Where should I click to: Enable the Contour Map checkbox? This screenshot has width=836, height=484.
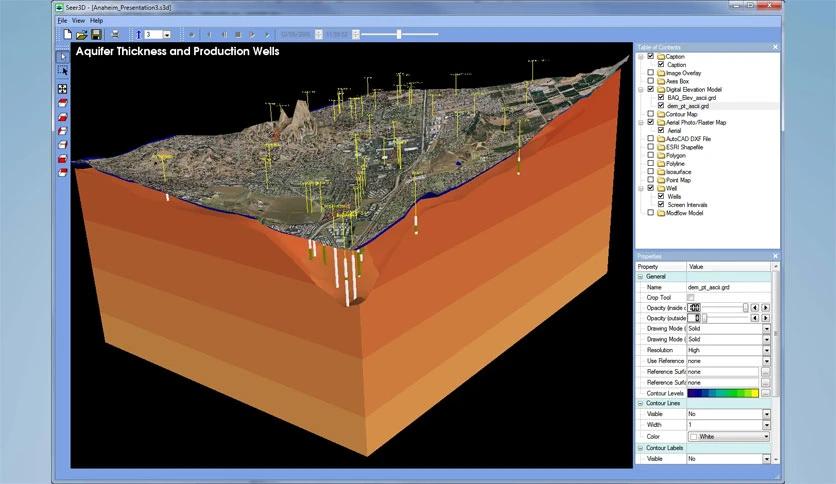pos(651,114)
